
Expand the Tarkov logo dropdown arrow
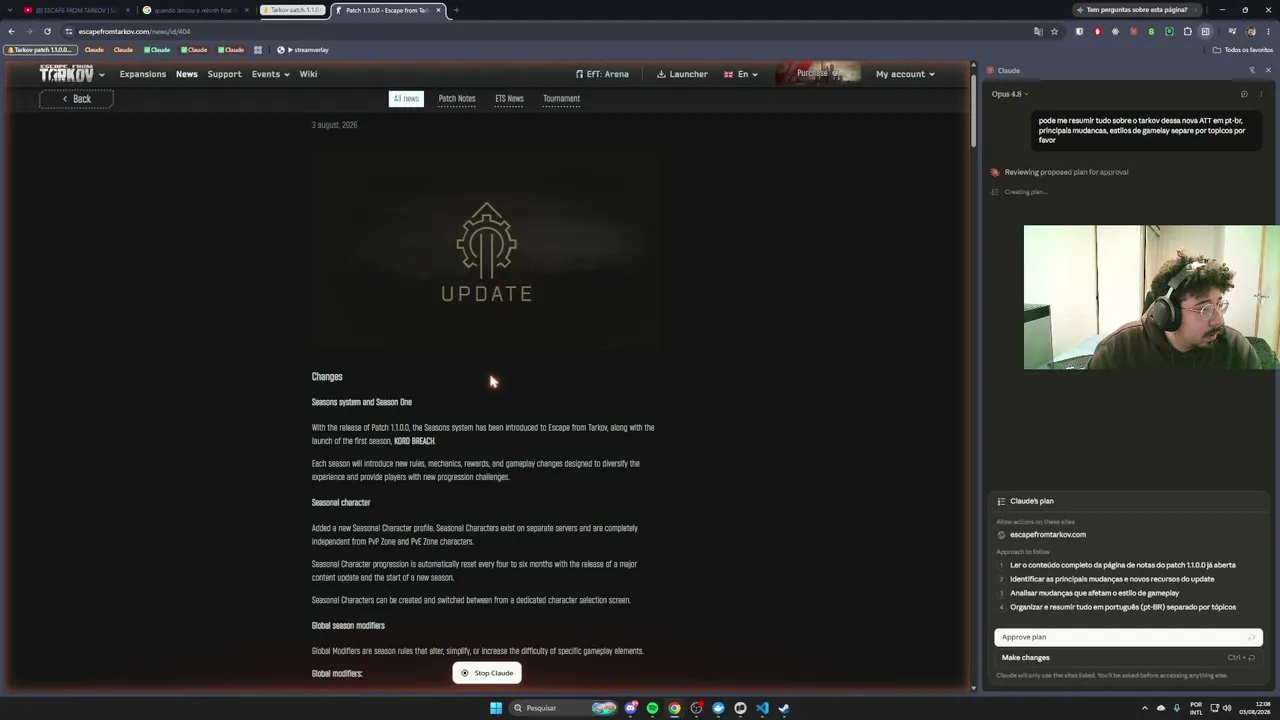pos(101,75)
